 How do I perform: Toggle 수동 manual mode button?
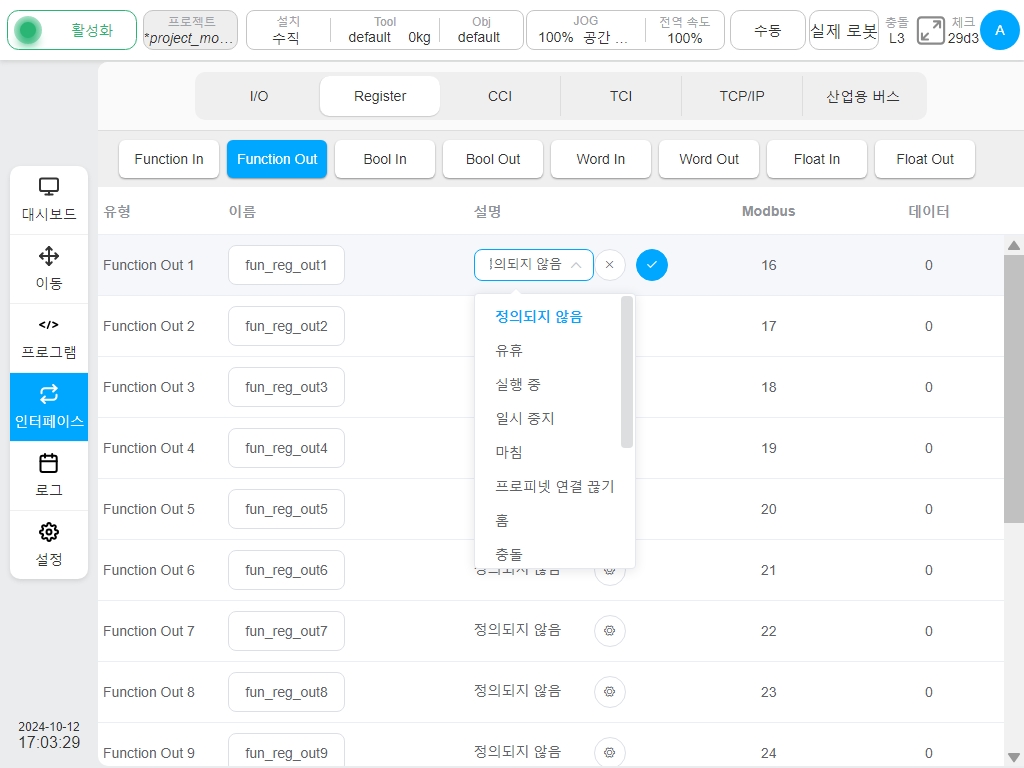[x=767, y=30]
